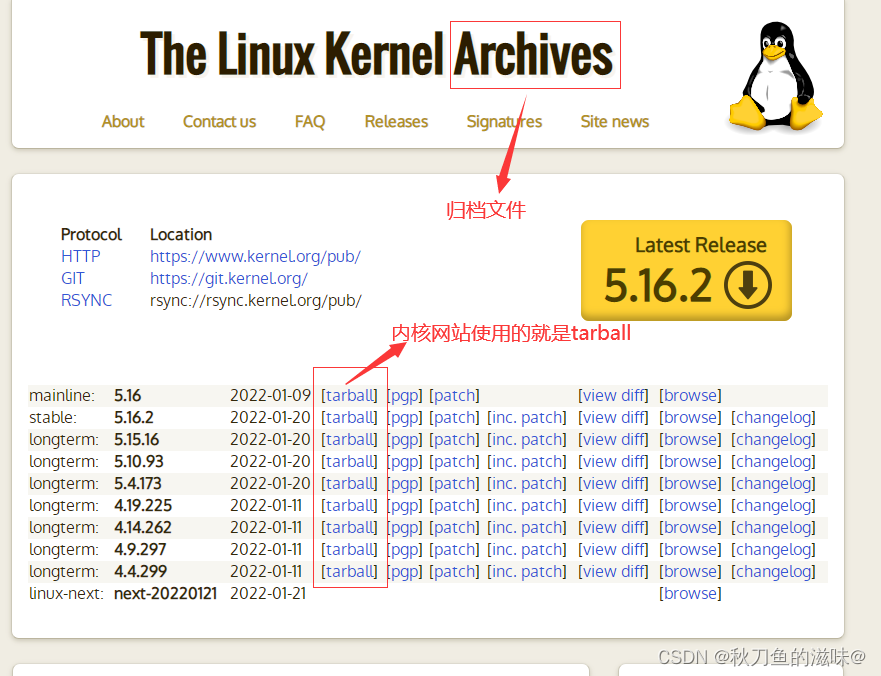Click the GIT protocol link
The width and height of the screenshot is (881, 676).
tap(72, 278)
